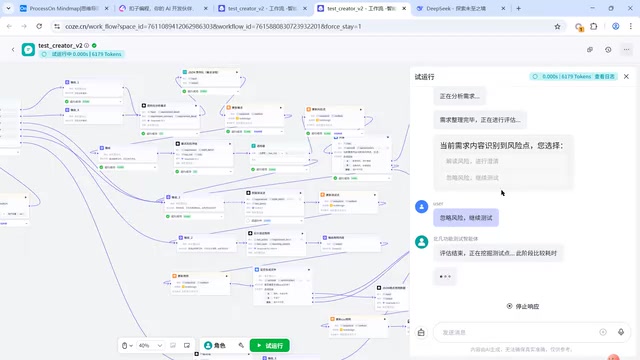The image size is (640, 360).
Task: Close the ProcessOn Mindmap tab
Action: point(107,8)
